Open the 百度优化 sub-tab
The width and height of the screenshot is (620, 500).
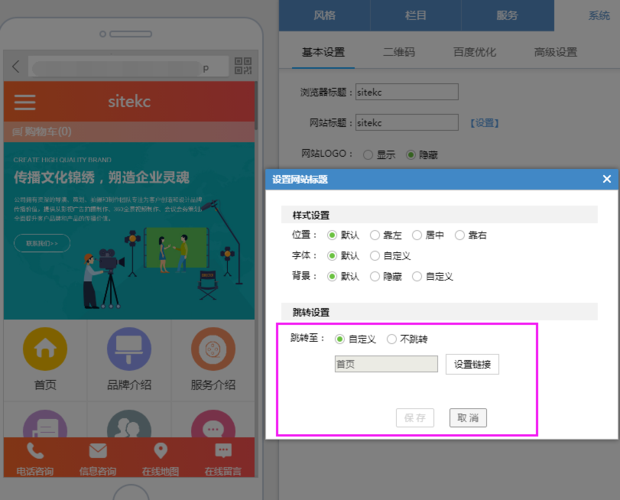click(474, 52)
